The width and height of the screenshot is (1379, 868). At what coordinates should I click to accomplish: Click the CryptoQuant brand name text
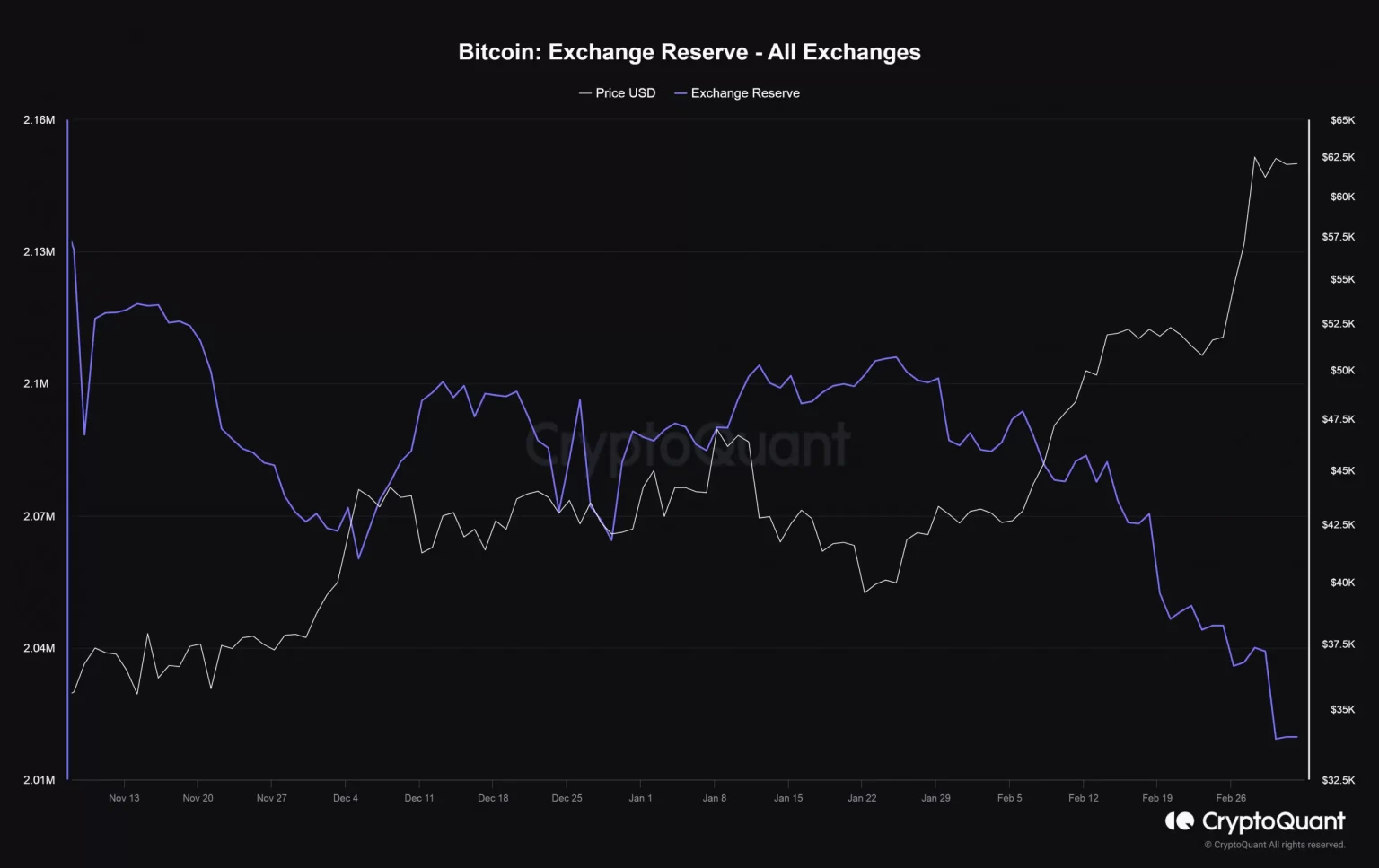[x=1273, y=821]
